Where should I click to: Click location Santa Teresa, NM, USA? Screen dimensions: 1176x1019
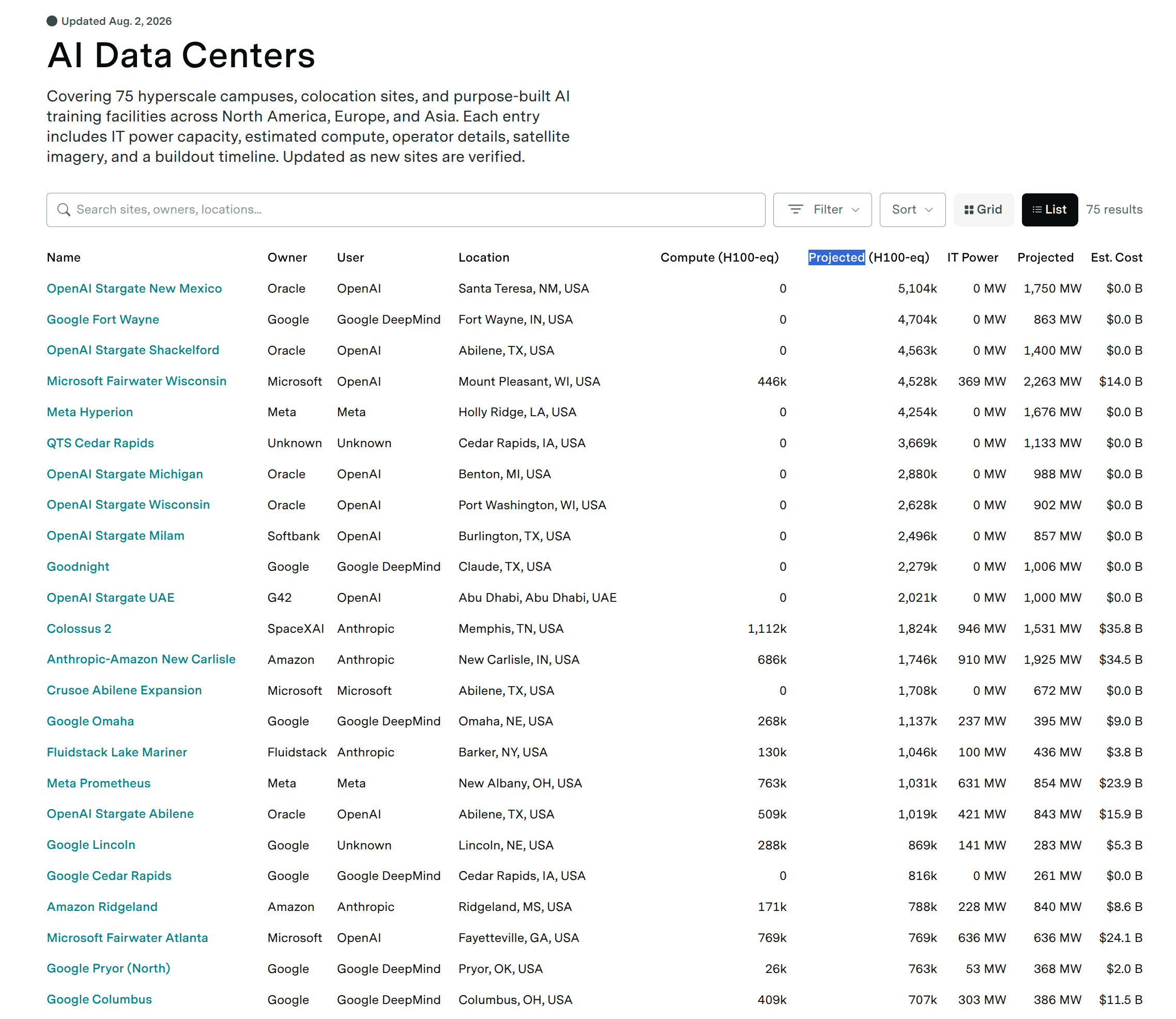click(x=524, y=289)
